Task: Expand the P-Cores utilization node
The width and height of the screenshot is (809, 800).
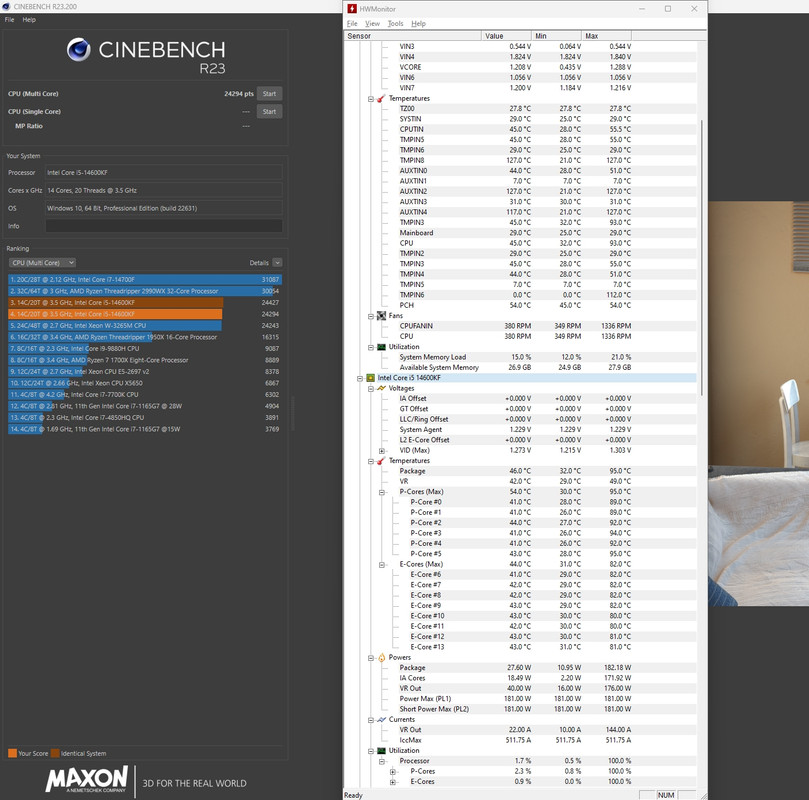Action: click(x=393, y=772)
